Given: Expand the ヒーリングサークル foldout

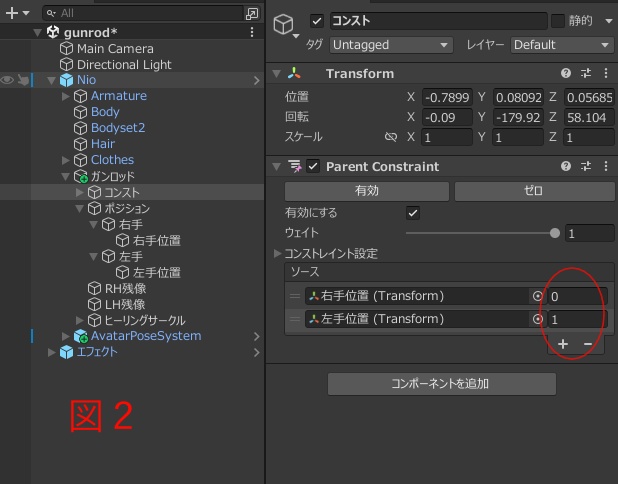Looking at the screenshot, I should coord(80,320).
